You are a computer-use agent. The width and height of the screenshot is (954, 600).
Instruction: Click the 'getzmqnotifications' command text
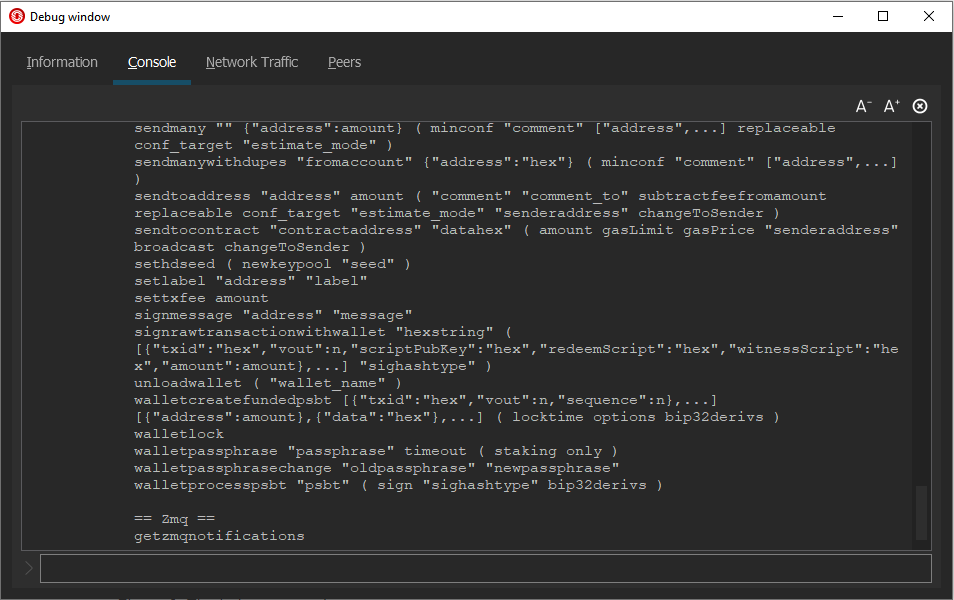point(219,536)
